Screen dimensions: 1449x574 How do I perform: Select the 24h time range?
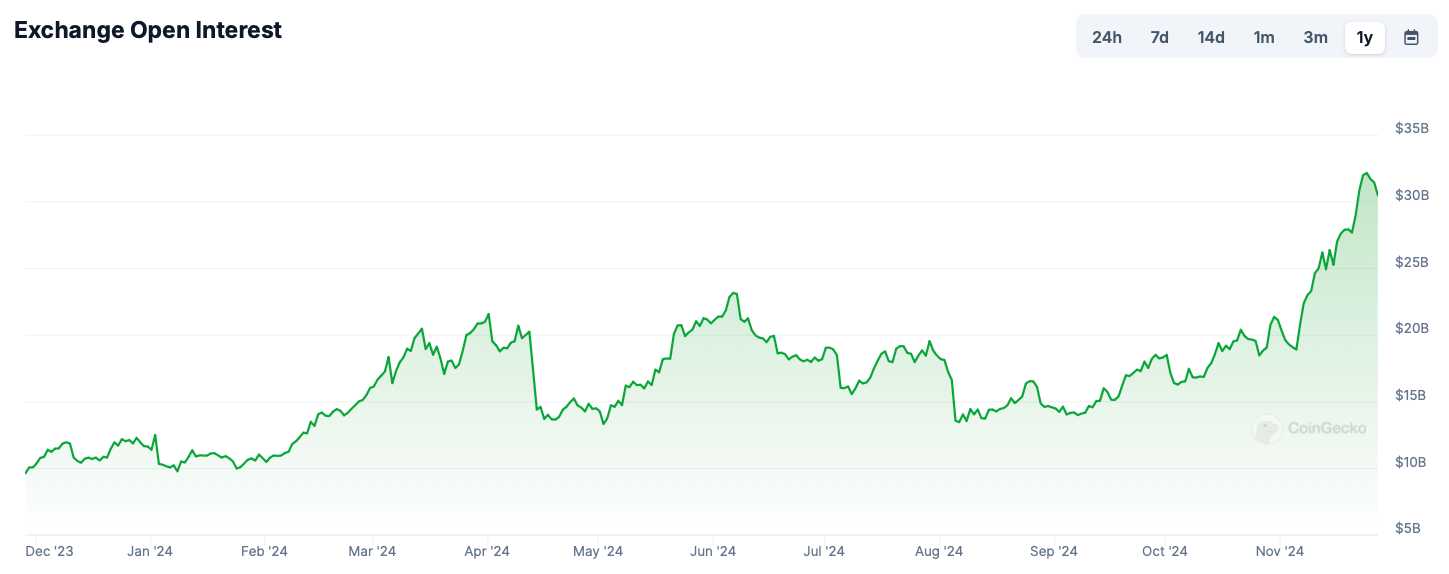click(x=1106, y=38)
